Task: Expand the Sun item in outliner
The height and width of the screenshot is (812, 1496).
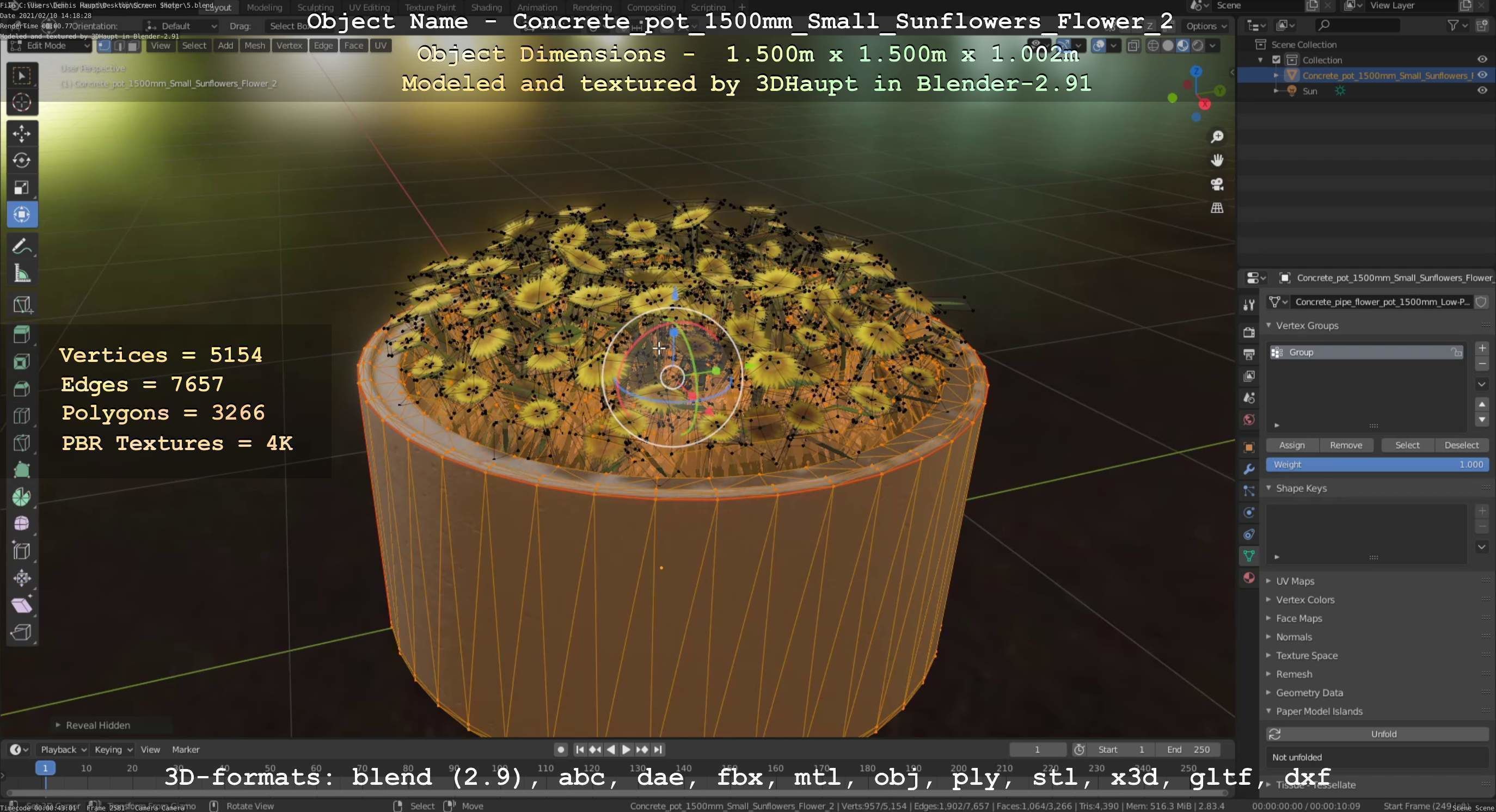Action: point(1276,91)
